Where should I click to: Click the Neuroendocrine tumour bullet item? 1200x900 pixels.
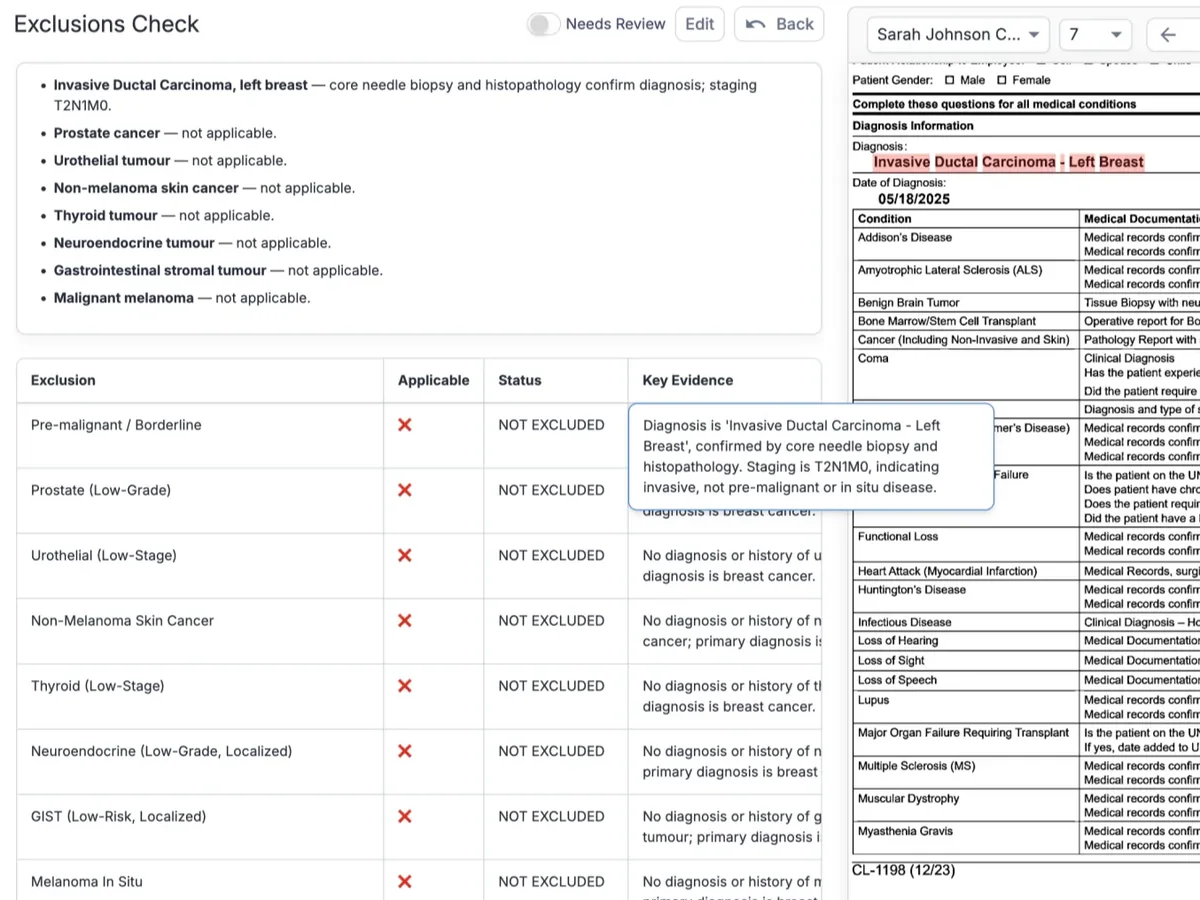tap(192, 243)
